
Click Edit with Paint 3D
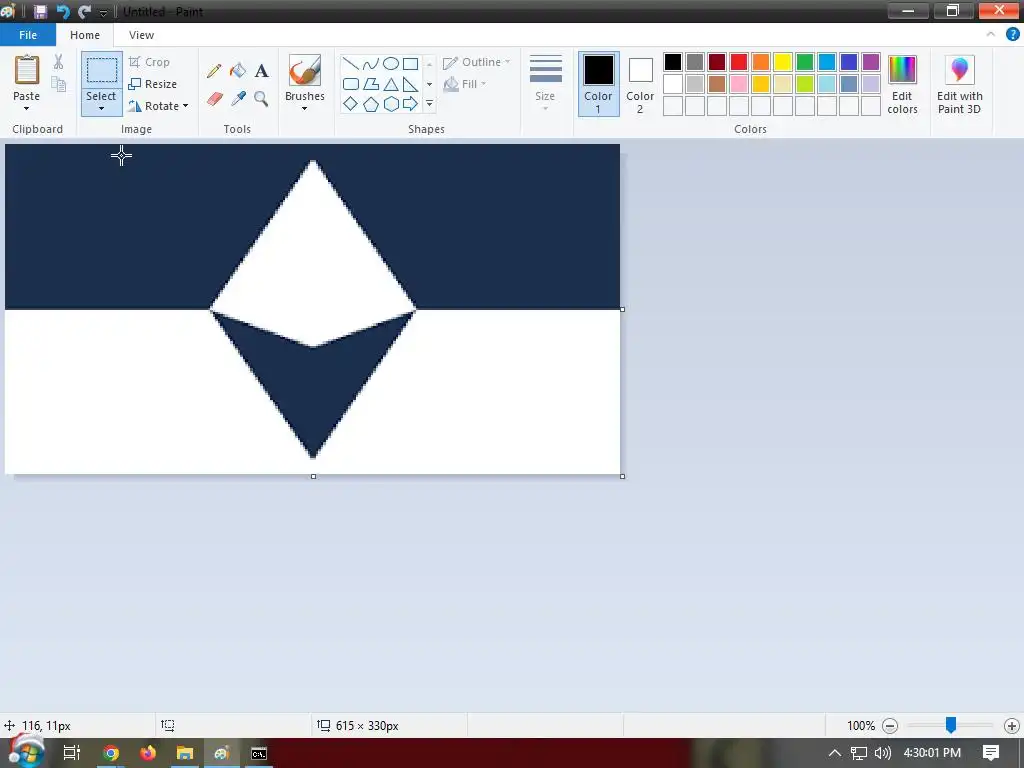(959, 85)
